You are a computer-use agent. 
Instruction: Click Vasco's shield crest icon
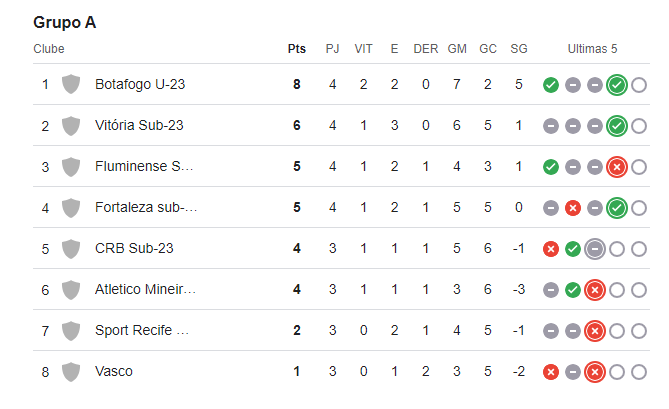(x=71, y=371)
